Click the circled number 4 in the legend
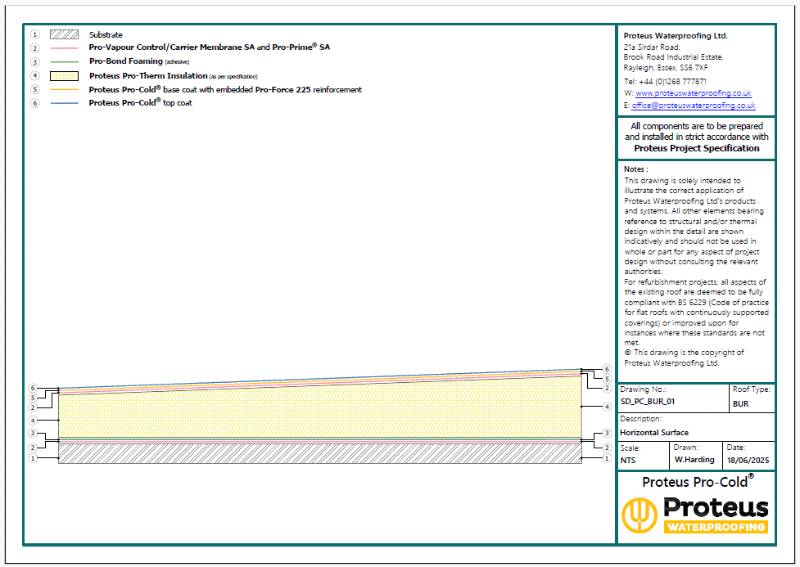The image size is (800, 567). [x=35, y=76]
